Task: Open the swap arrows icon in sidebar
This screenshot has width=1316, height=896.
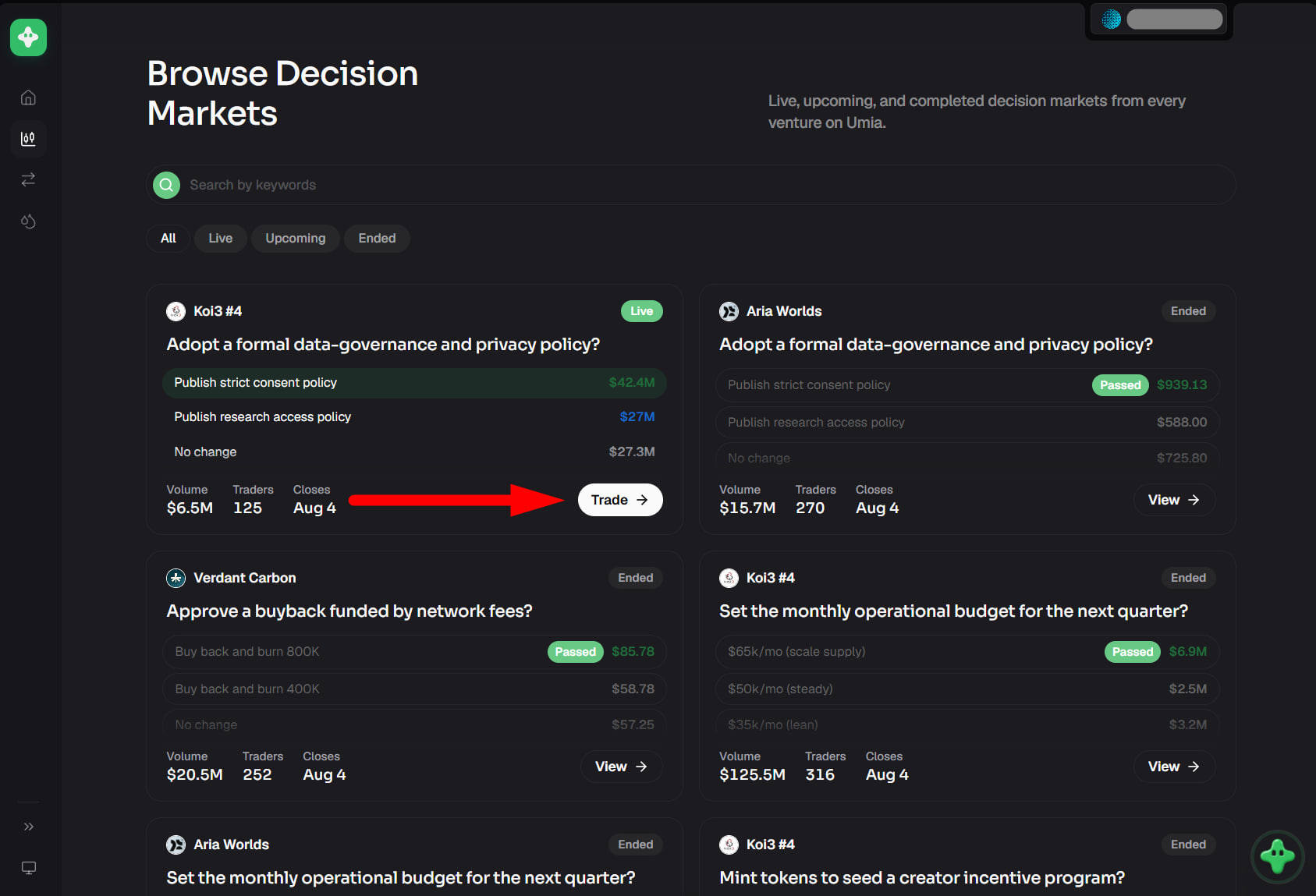Action: (x=28, y=180)
